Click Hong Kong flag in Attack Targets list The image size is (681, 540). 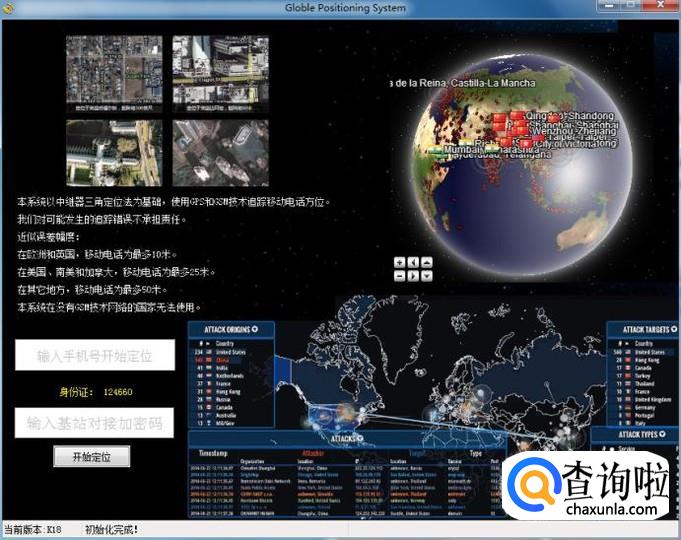(628, 360)
